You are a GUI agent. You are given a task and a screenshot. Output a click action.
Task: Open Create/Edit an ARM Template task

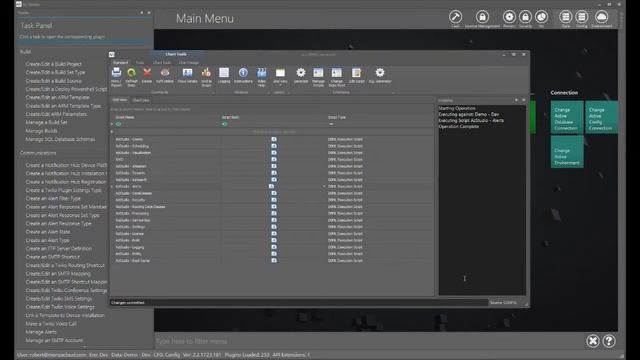[57, 98]
